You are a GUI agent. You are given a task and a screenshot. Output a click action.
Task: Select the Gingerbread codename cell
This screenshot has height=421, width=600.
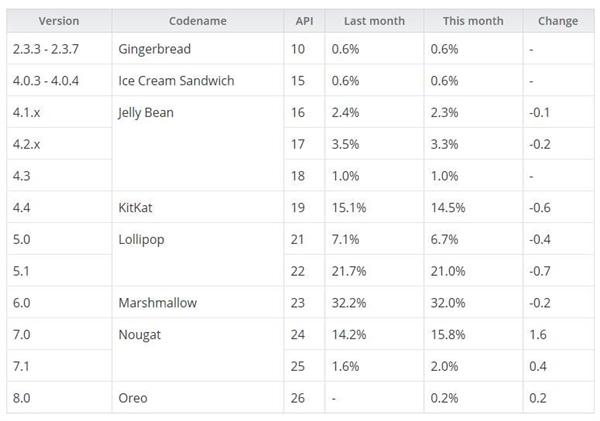click(198, 49)
